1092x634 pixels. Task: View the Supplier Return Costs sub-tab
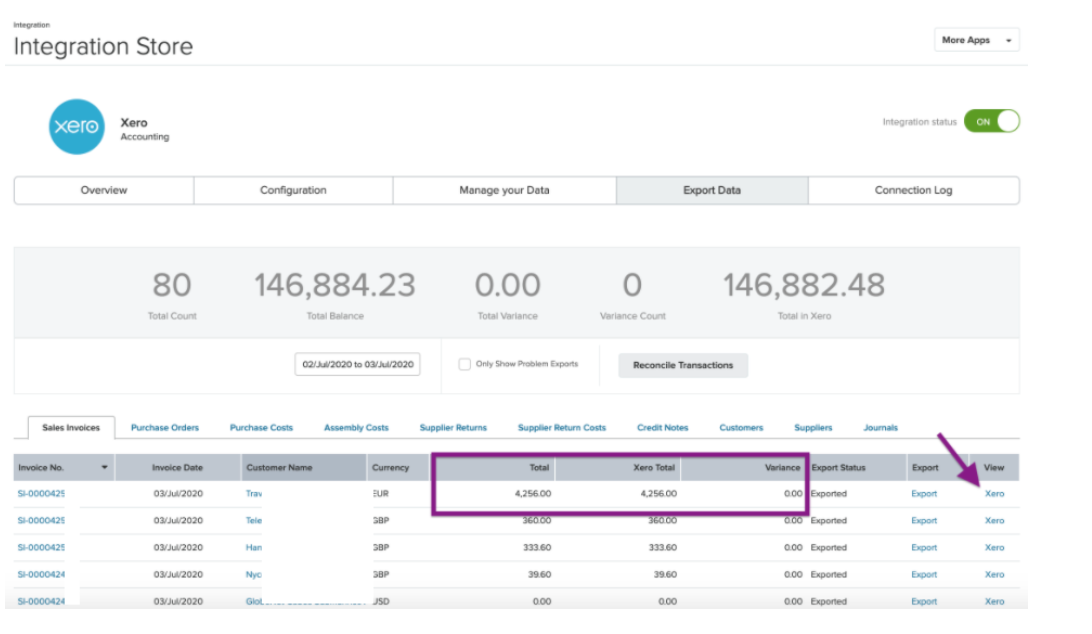(x=562, y=428)
